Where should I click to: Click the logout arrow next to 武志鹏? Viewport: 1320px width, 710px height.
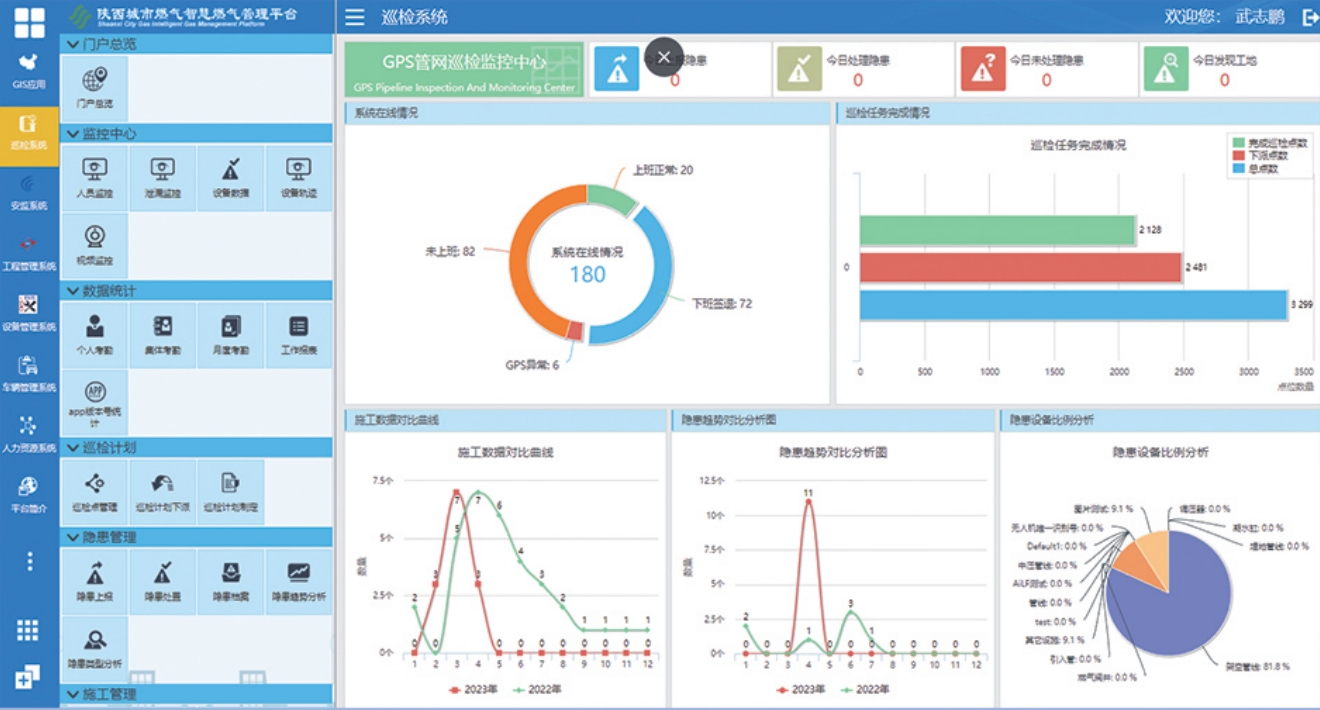coord(1310,17)
